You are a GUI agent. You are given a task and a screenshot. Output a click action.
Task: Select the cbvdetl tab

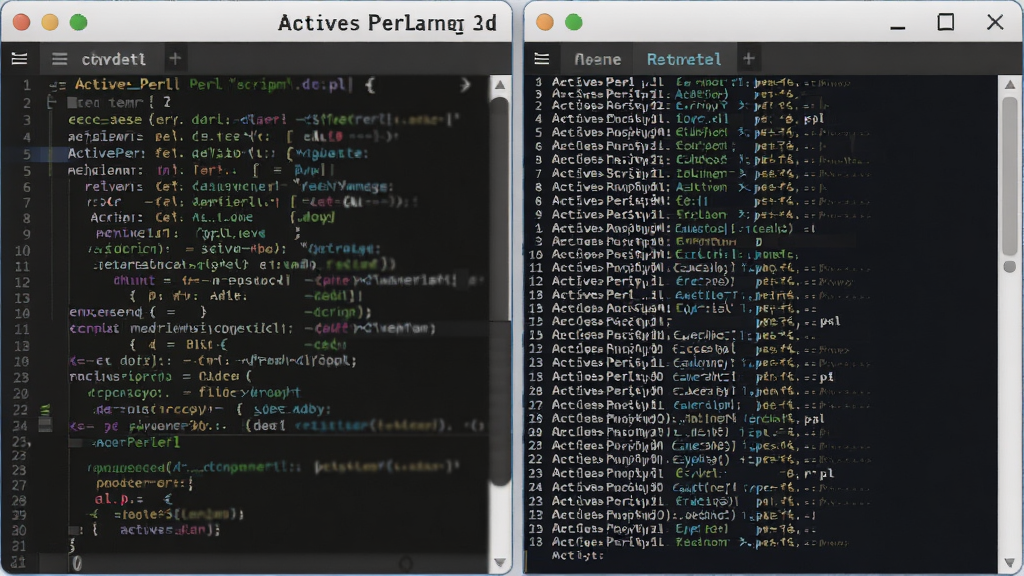(113, 59)
